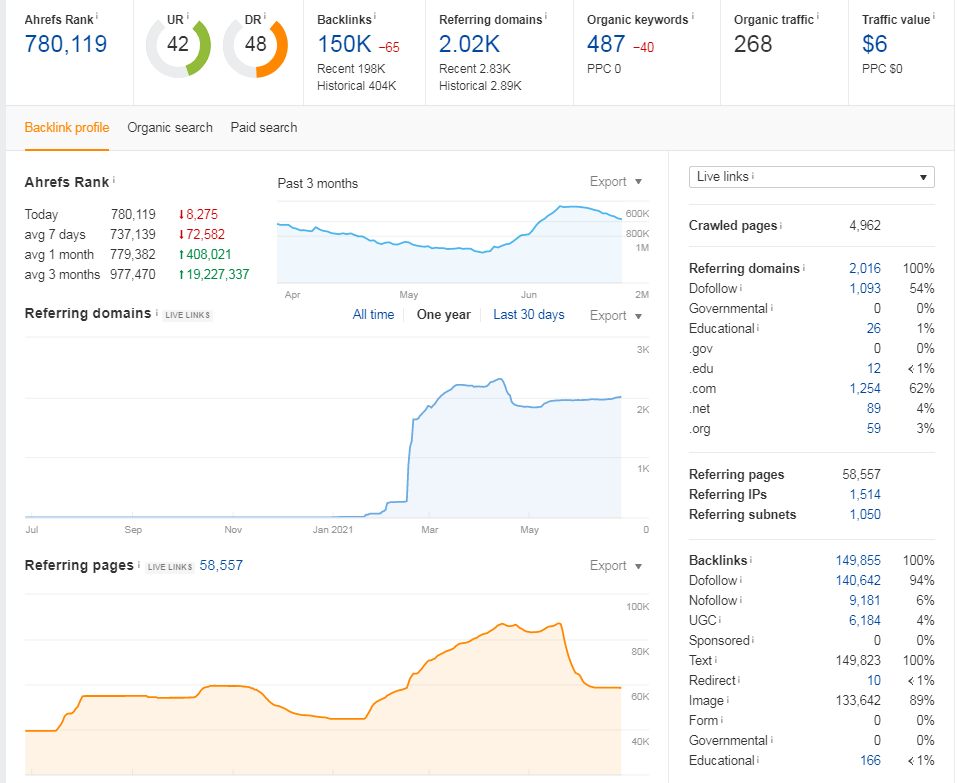Open UGC backlinks 6,184
Screen dimensions: 957x783
coord(865,621)
